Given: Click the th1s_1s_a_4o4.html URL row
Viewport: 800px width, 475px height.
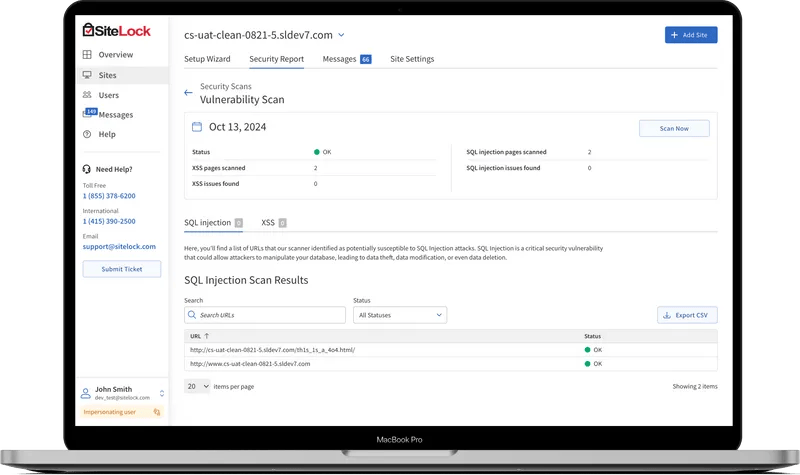Looking at the screenshot, I should 451,350.
